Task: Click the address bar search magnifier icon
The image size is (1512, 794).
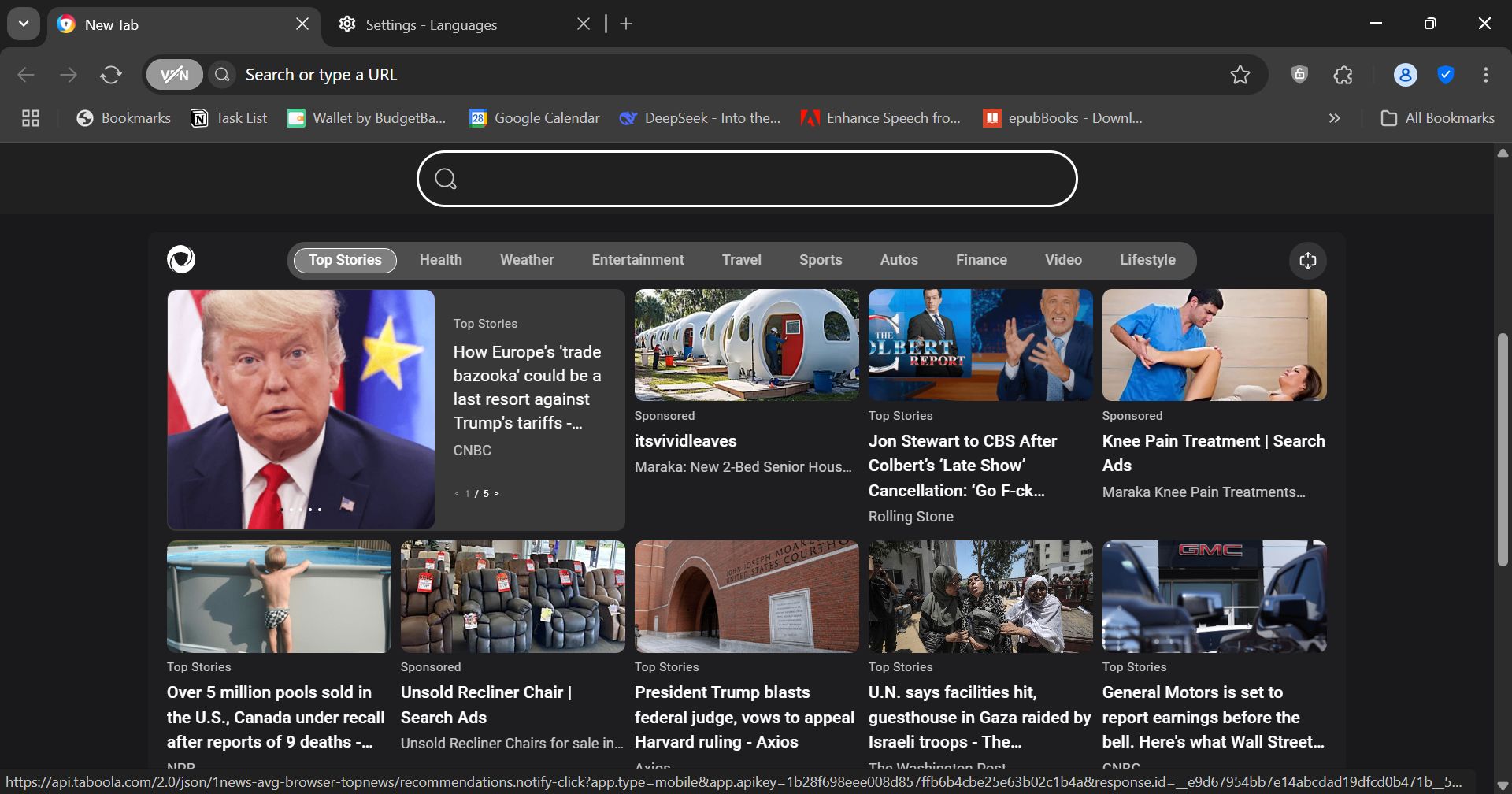Action: (223, 75)
